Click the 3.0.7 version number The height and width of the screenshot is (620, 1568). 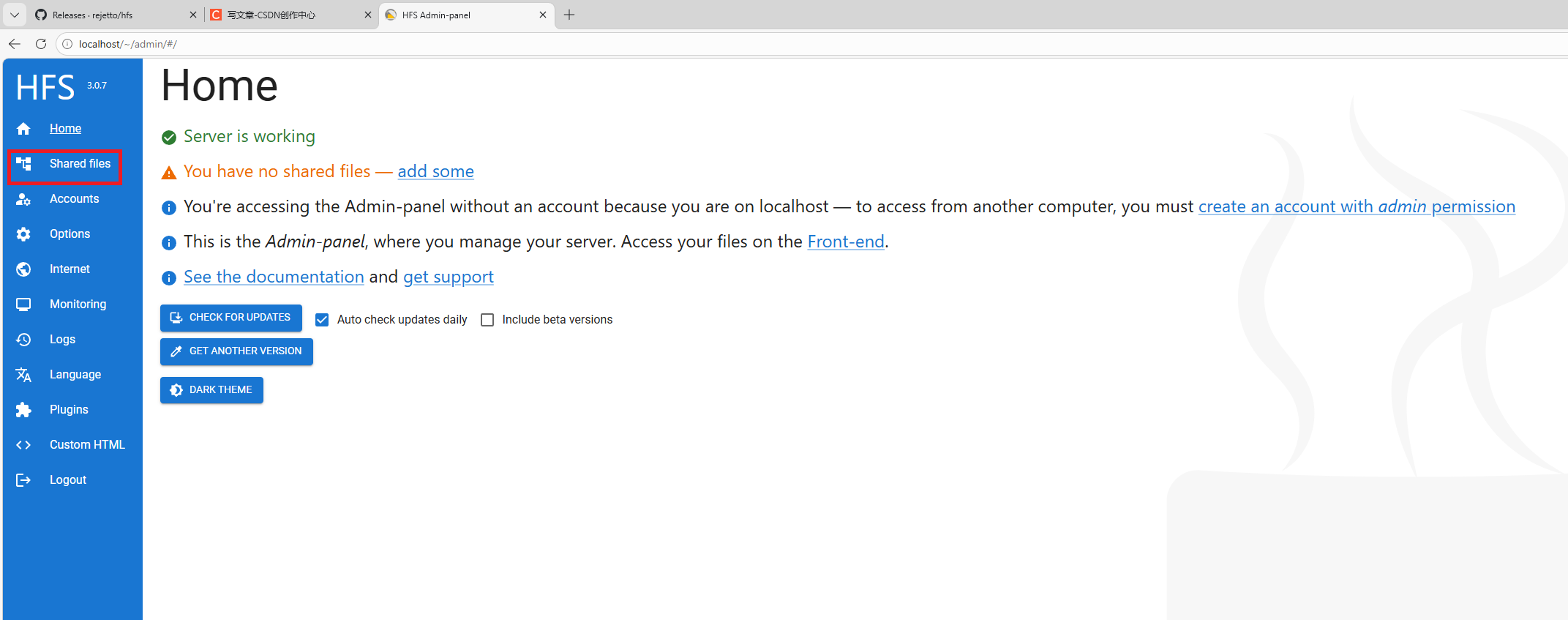97,86
